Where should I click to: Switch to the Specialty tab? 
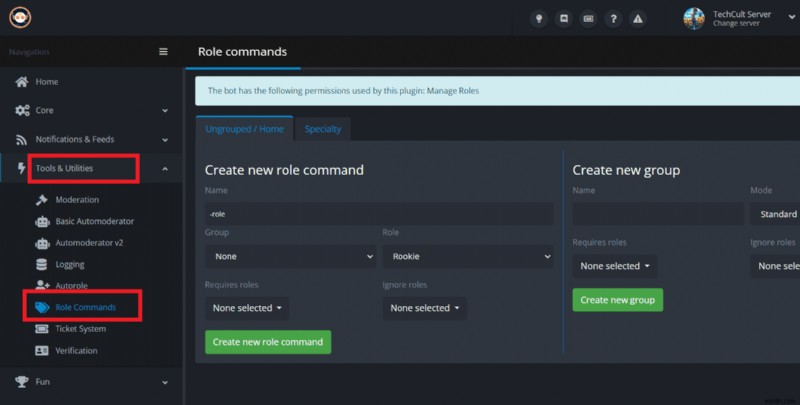323,129
